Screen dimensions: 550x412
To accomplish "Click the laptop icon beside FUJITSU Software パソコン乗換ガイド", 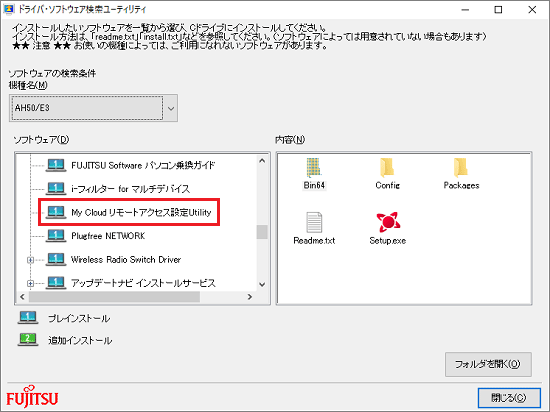I will pyautogui.click(x=56, y=165).
